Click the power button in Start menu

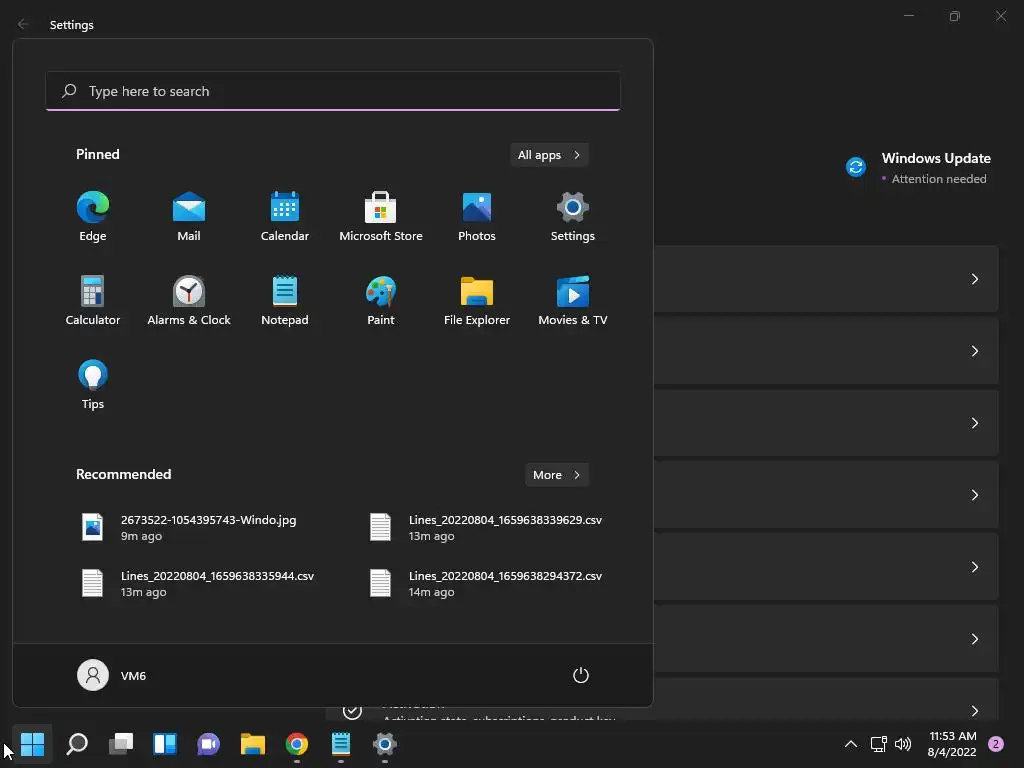pos(581,675)
